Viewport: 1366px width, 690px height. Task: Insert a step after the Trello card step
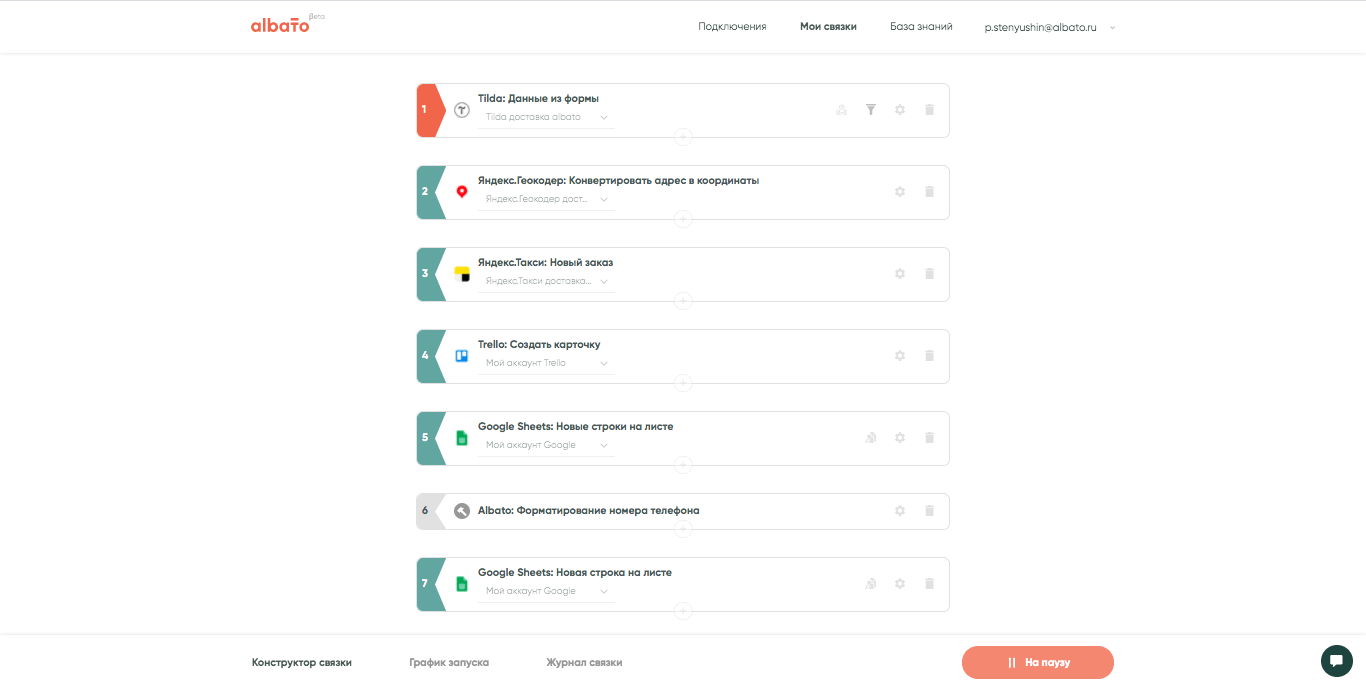[x=683, y=383]
